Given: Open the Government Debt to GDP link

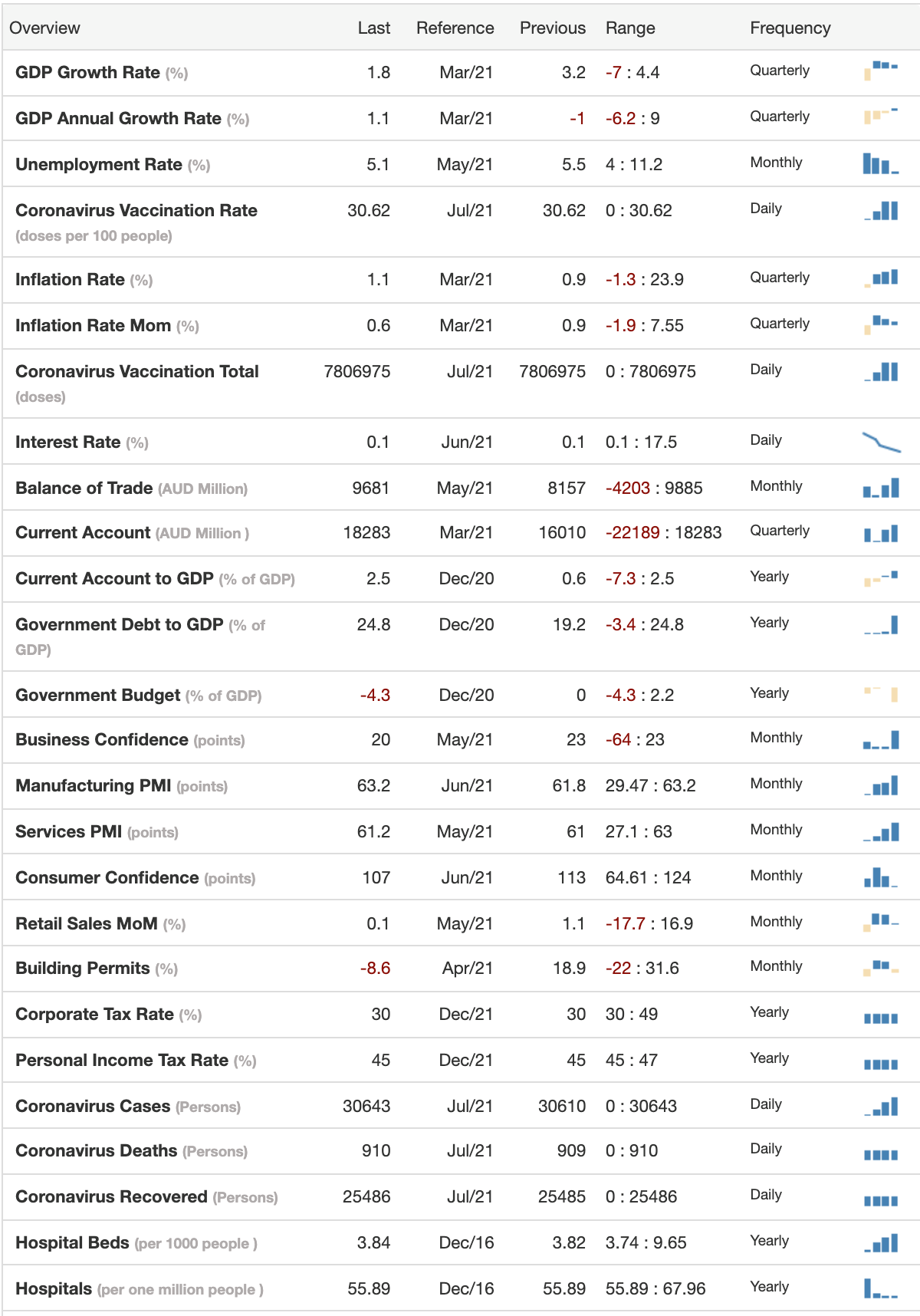Looking at the screenshot, I should pos(119,624).
